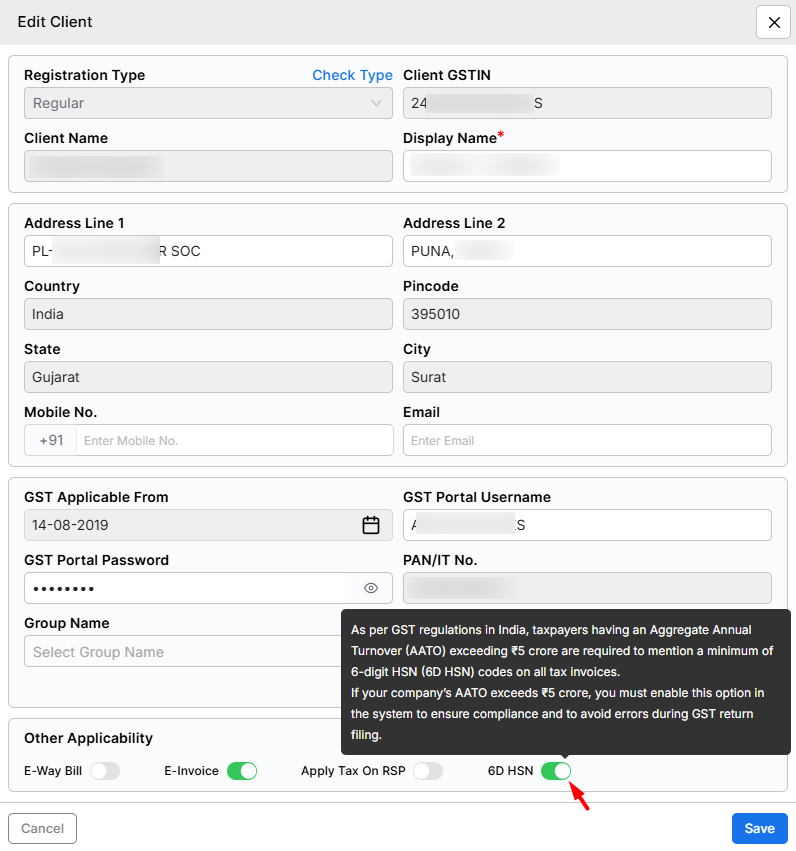Screen dimensions: 796x851
Task: Disable the 6D HSN toggle
Action: 556,771
